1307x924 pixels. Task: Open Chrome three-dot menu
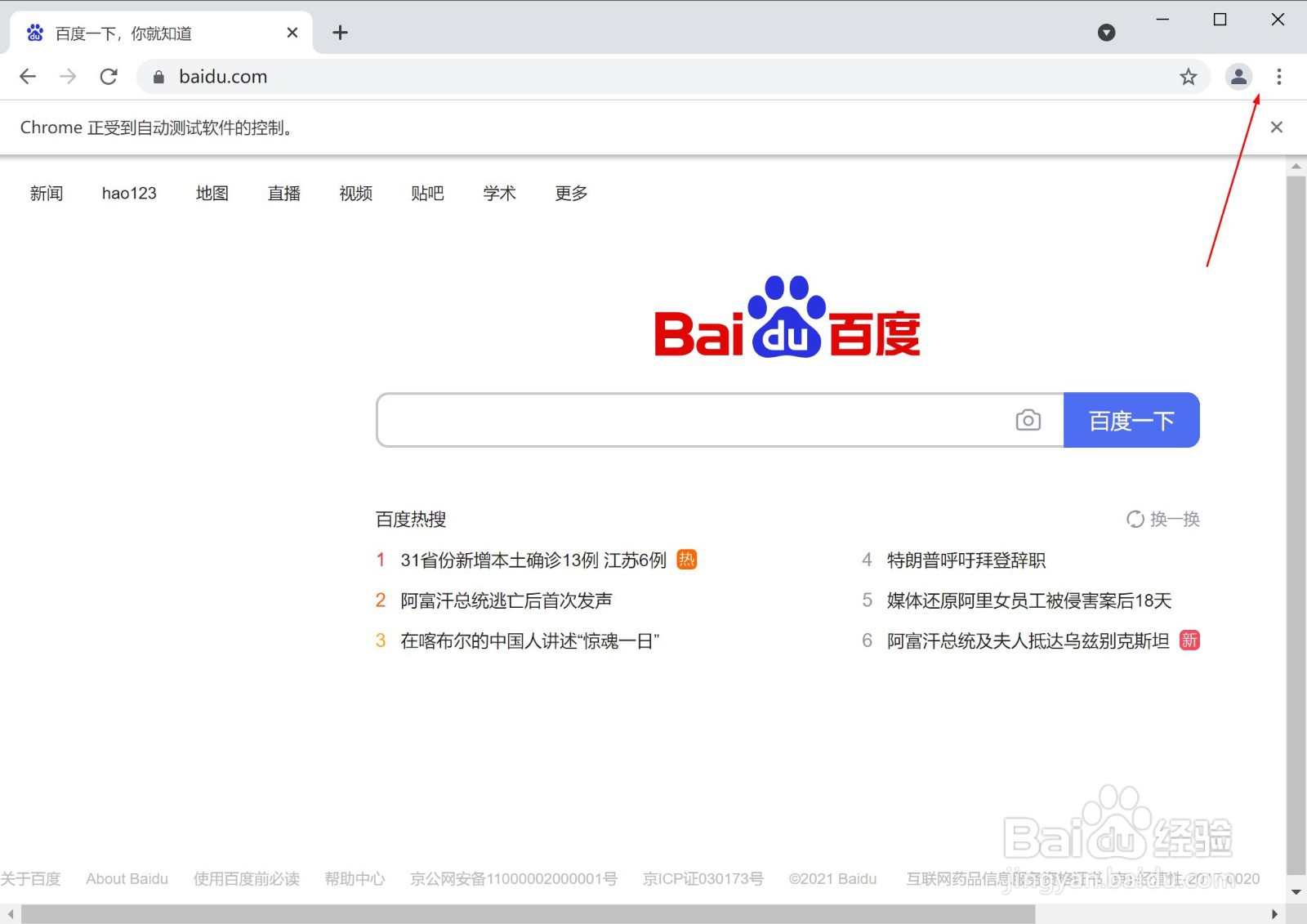point(1279,77)
